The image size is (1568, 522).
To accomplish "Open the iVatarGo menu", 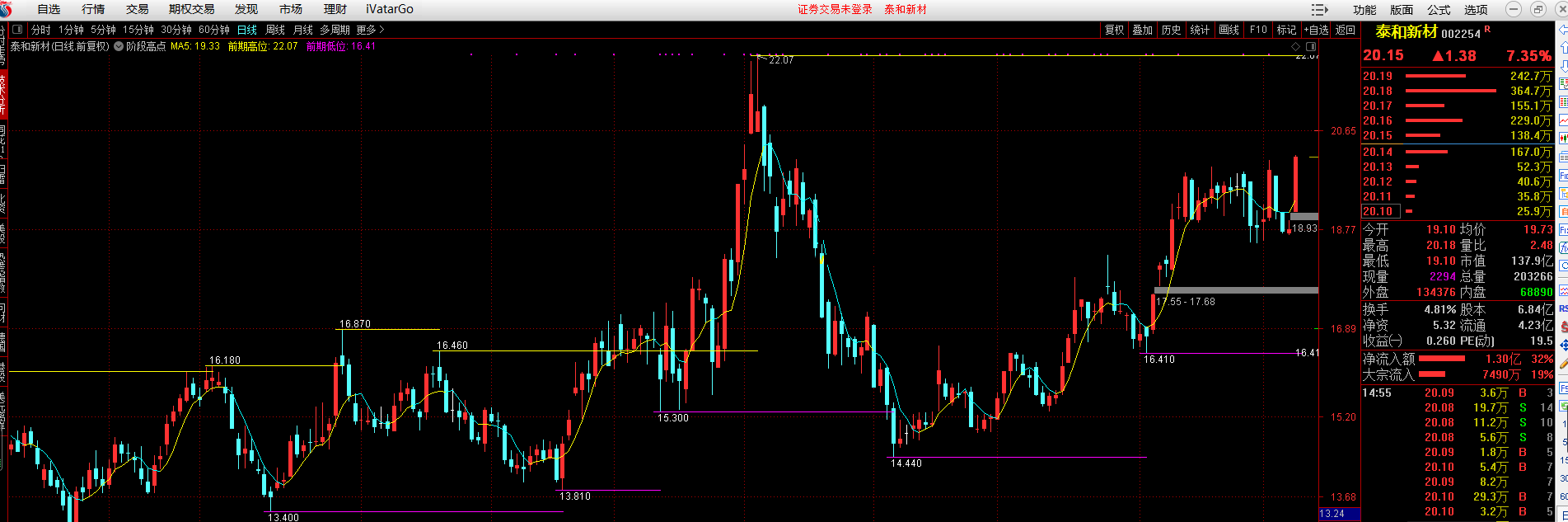I will pyautogui.click(x=390, y=9).
